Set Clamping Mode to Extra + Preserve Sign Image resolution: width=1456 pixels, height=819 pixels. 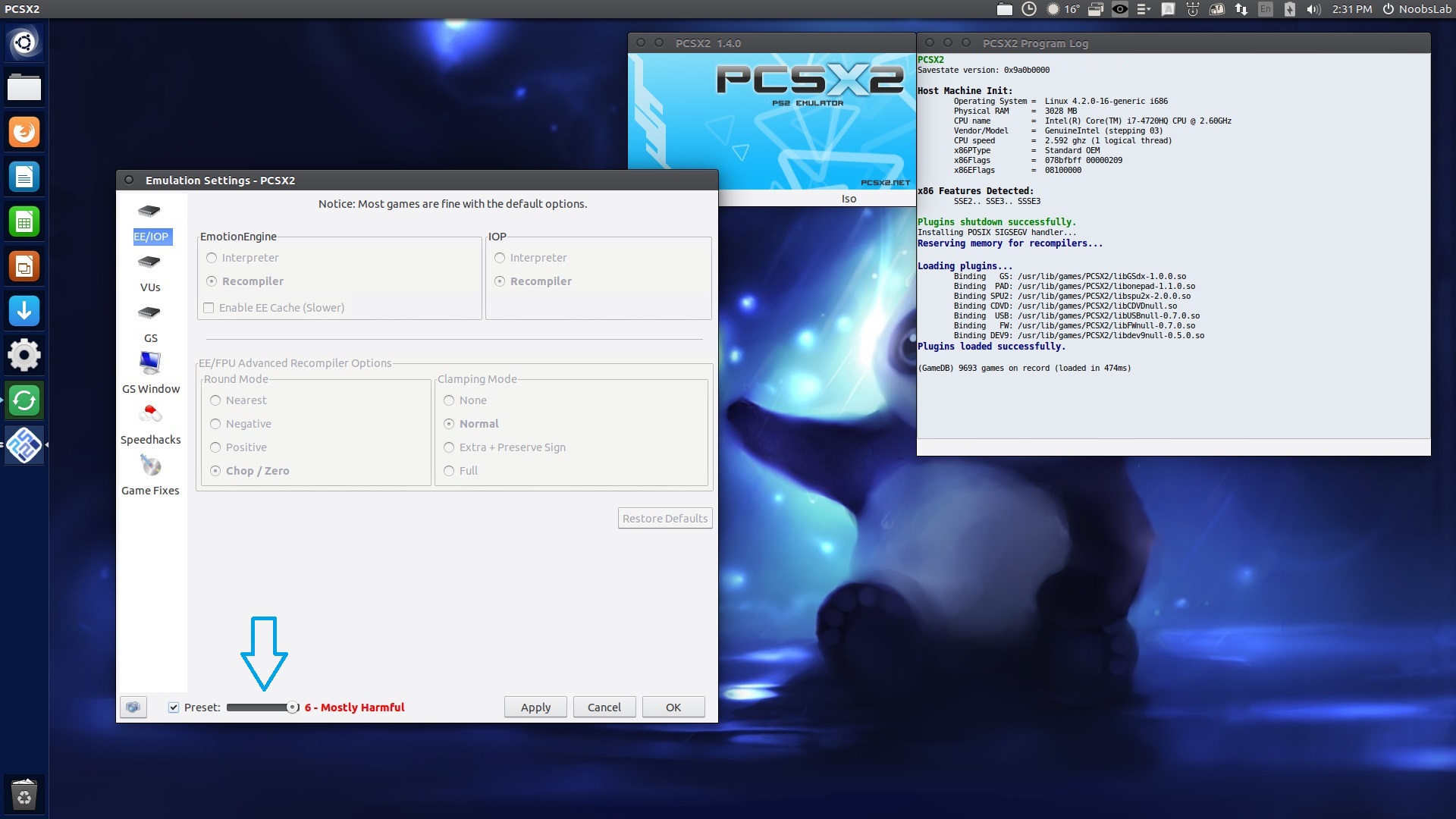[504, 447]
